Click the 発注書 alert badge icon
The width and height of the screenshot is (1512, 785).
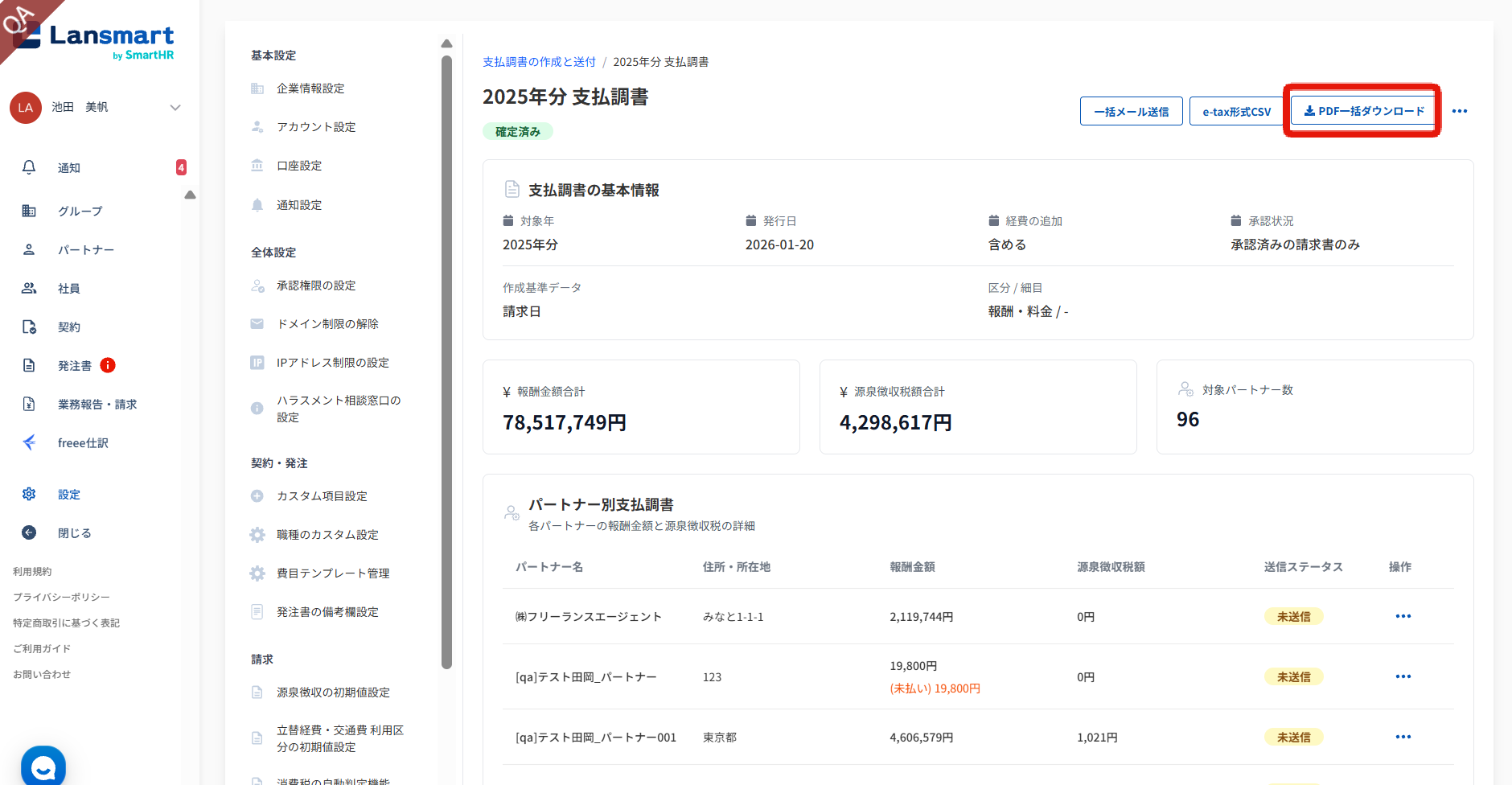point(108,365)
